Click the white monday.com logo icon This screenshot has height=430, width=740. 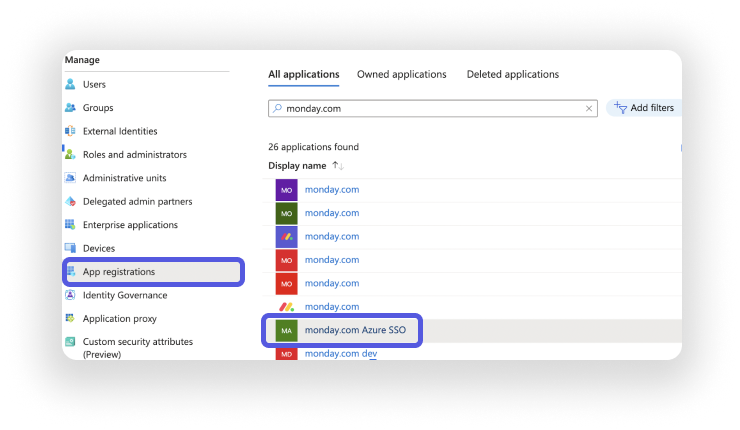(x=286, y=307)
